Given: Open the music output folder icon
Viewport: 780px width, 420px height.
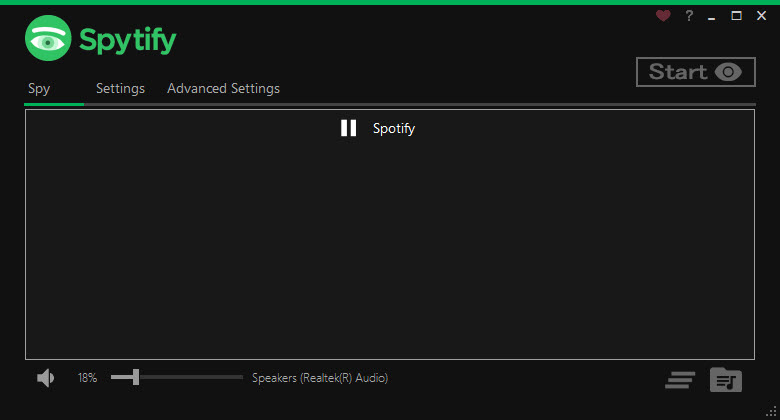Looking at the screenshot, I should coord(726,380).
